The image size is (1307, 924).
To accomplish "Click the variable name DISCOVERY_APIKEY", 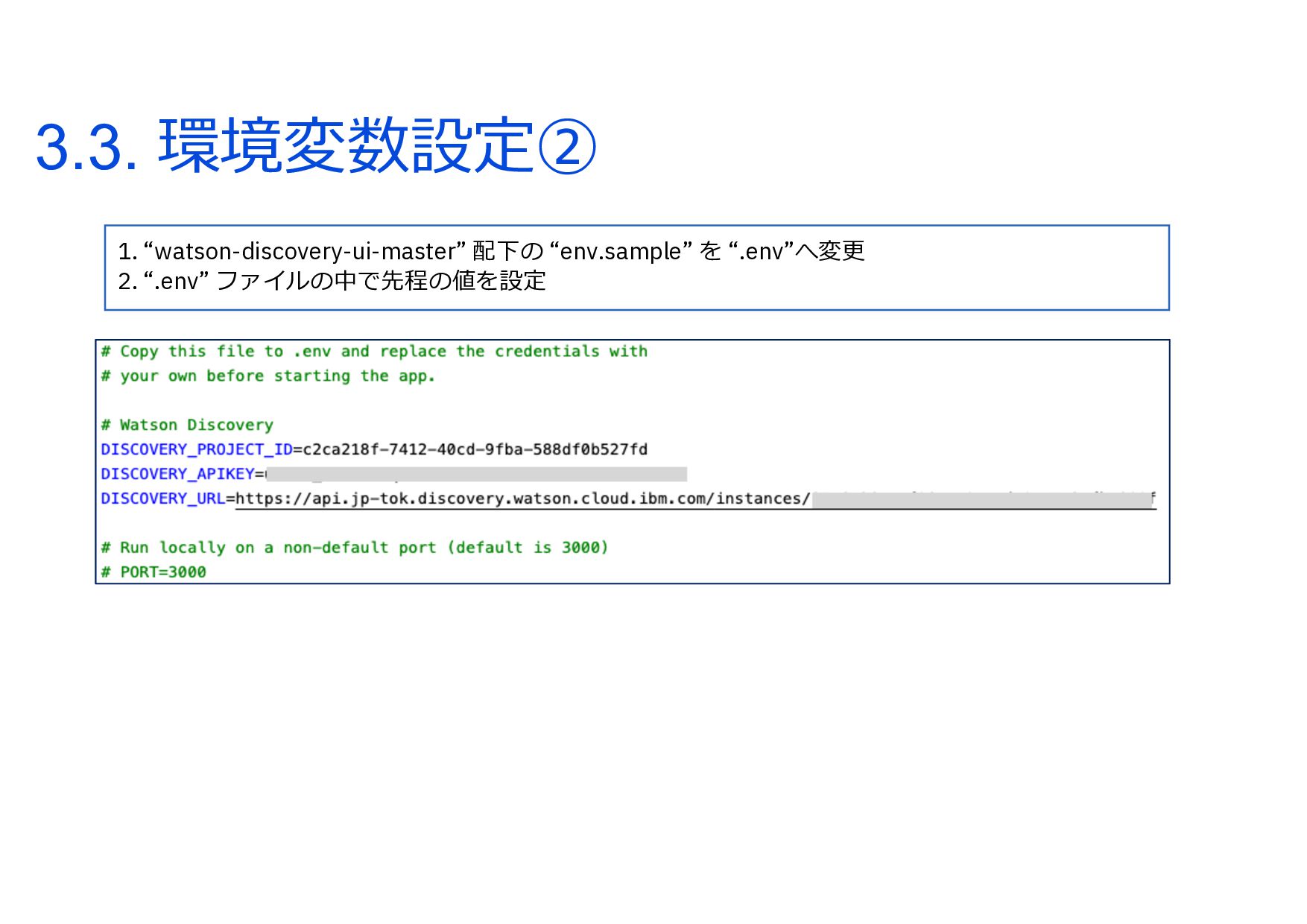I will [x=177, y=474].
